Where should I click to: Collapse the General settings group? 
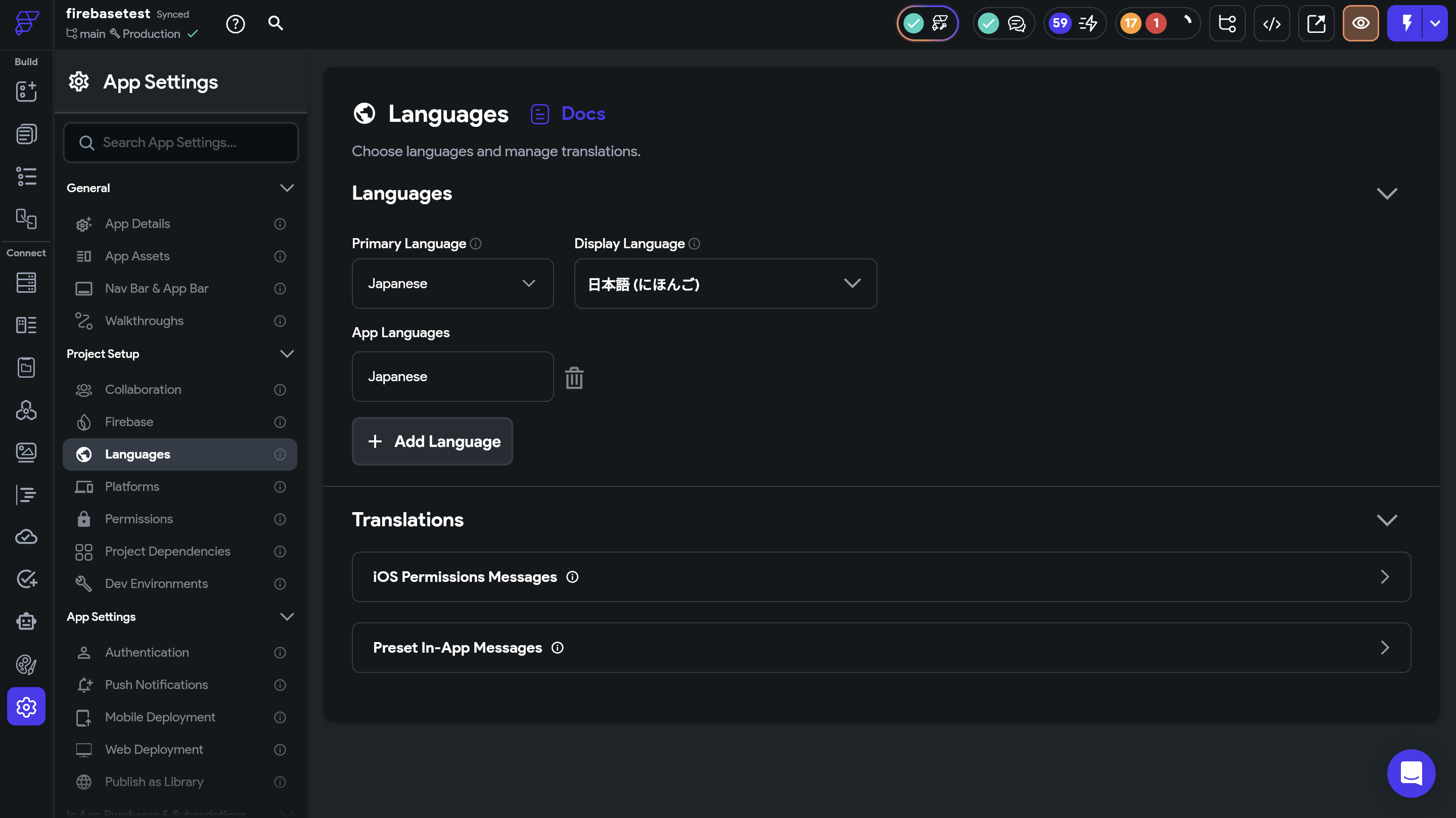287,188
